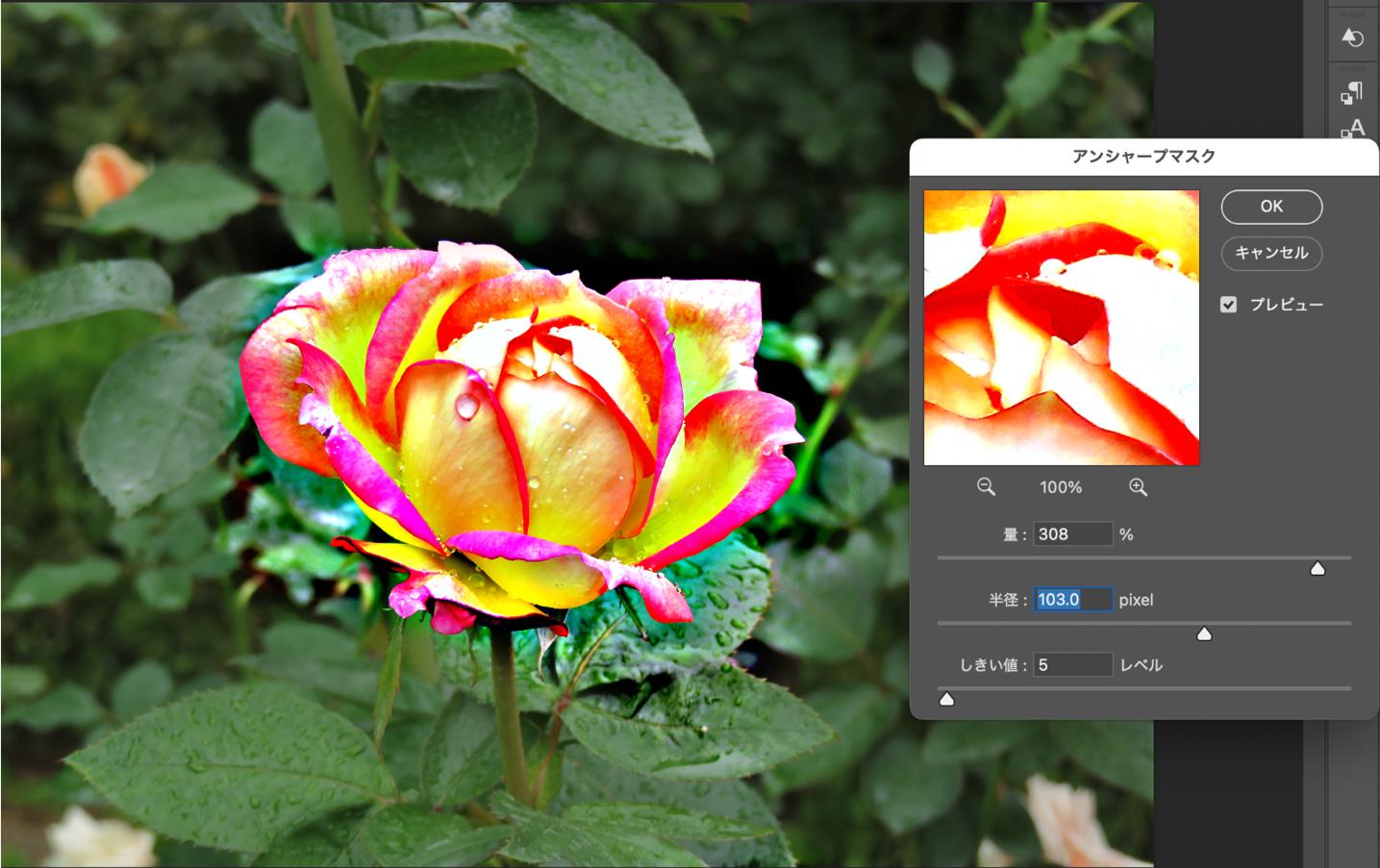Click the 100% preview zoom label
This screenshot has height=868, width=1380.
1061,487
